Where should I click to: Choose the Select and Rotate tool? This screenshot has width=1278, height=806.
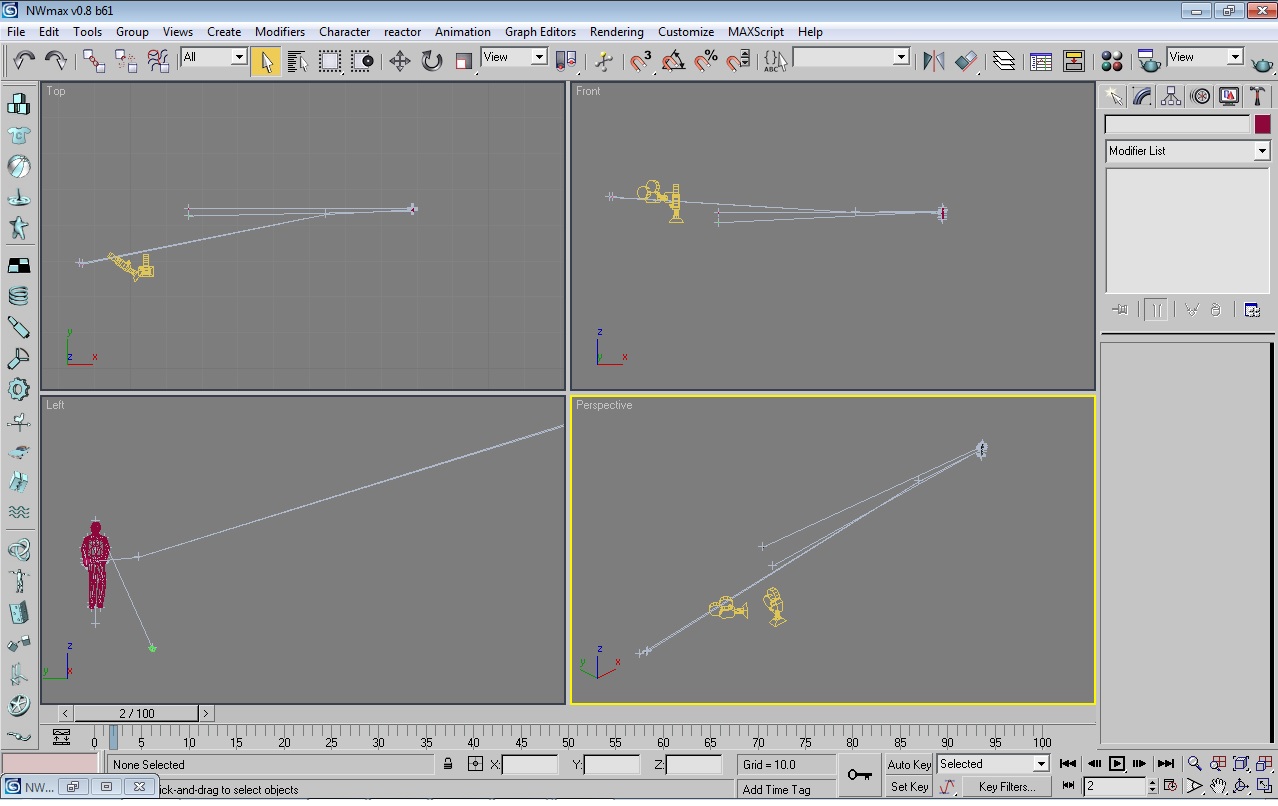[x=431, y=61]
